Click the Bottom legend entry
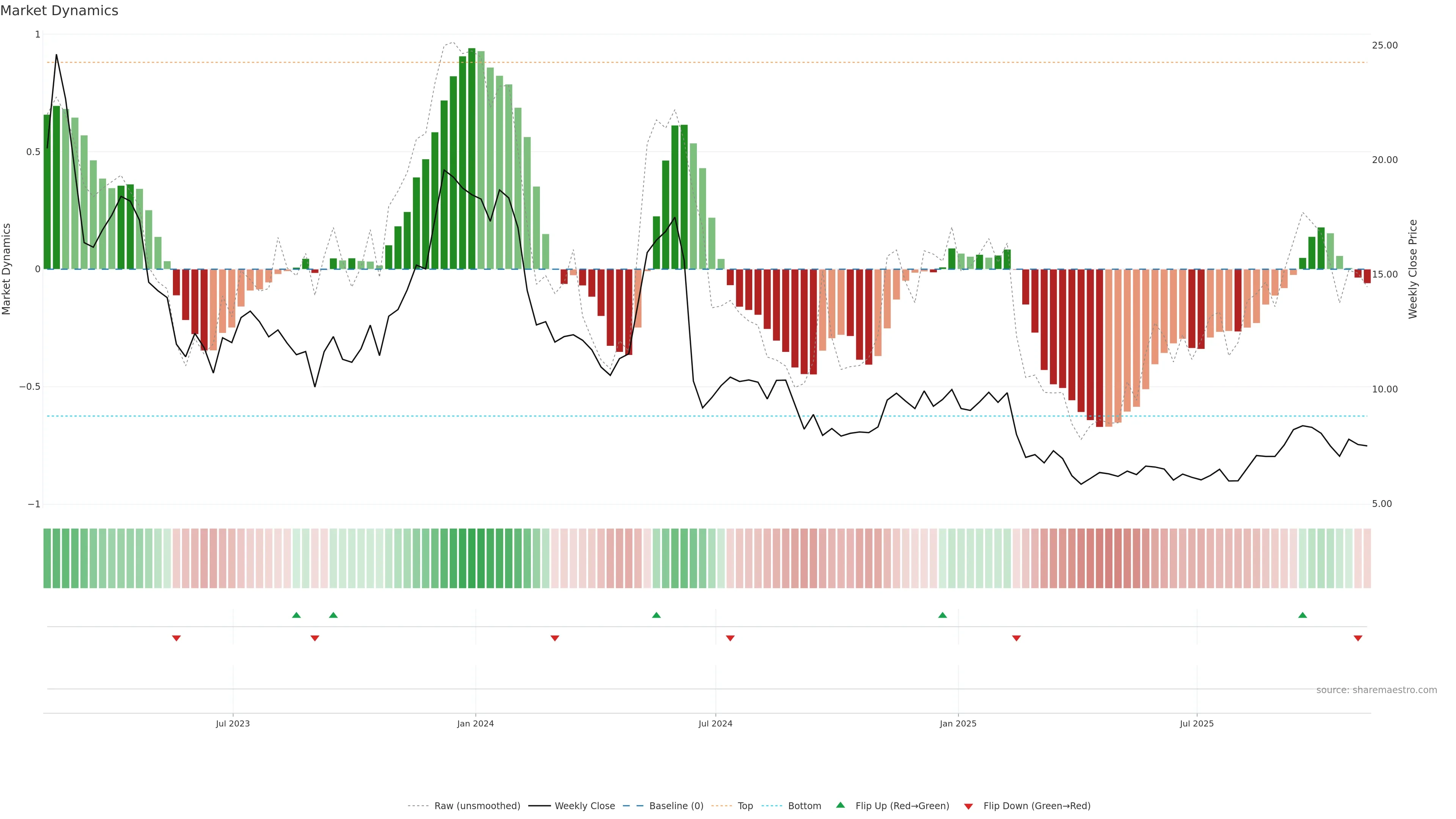This screenshot has width=1456, height=819. [x=804, y=806]
